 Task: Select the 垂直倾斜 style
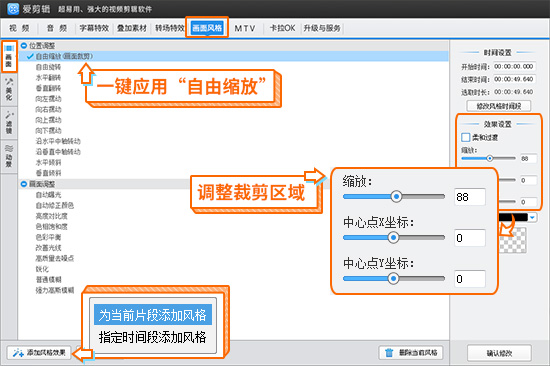click(48, 173)
